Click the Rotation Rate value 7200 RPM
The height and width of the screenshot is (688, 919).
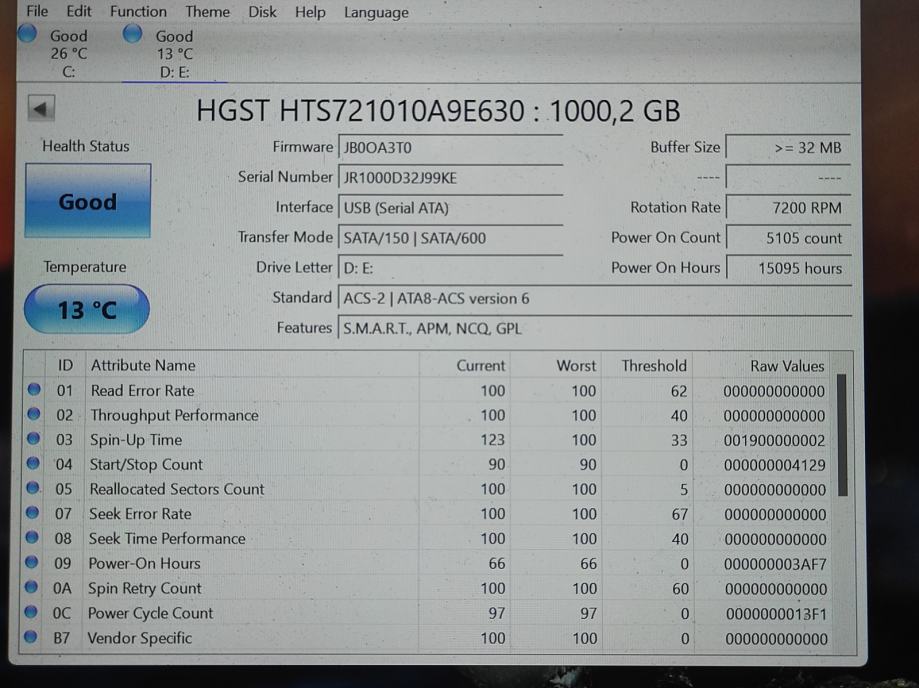coord(788,207)
